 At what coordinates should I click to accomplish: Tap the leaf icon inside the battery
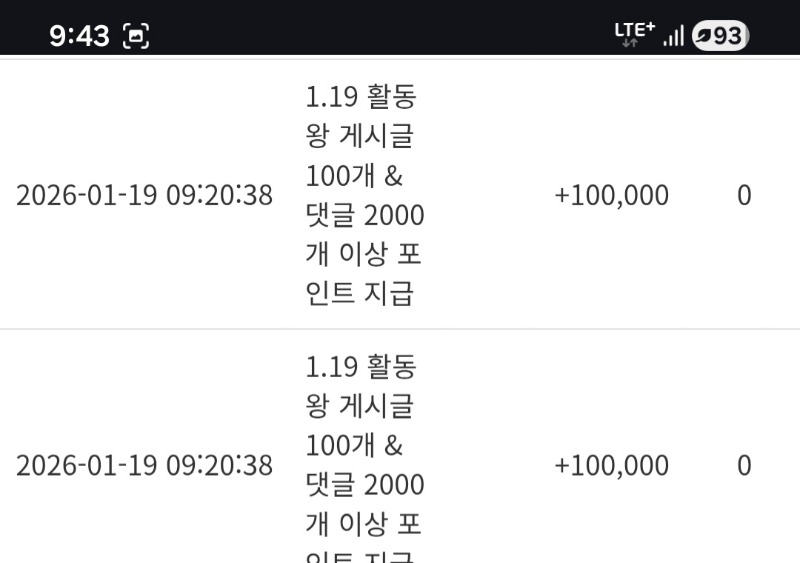tap(704, 36)
